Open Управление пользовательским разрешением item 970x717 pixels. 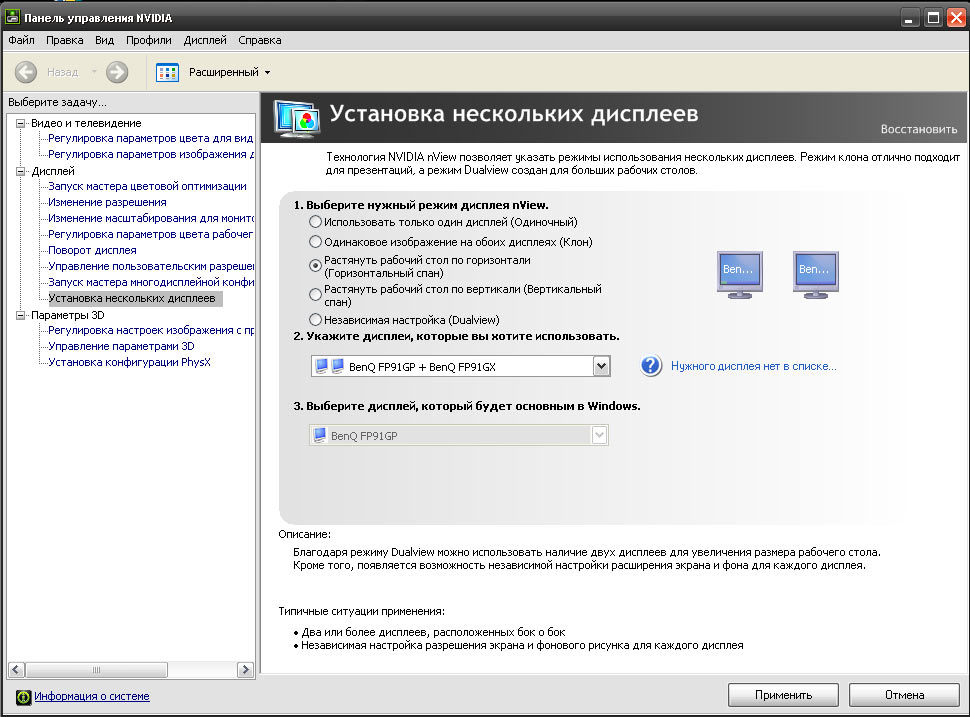[151, 267]
